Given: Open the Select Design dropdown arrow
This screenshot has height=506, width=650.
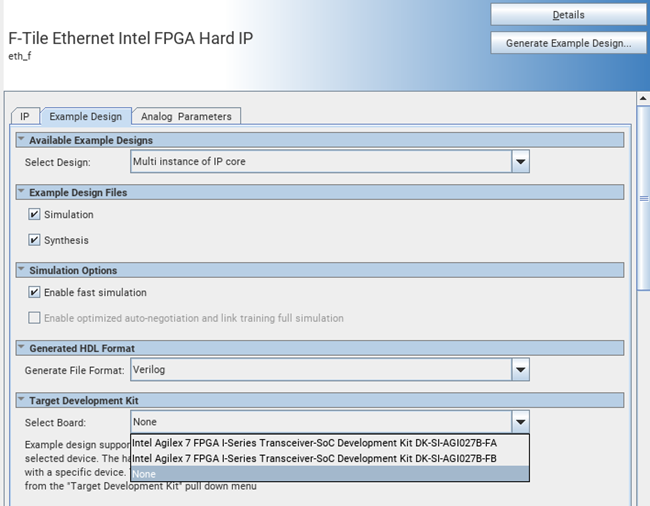Looking at the screenshot, I should (x=520, y=161).
